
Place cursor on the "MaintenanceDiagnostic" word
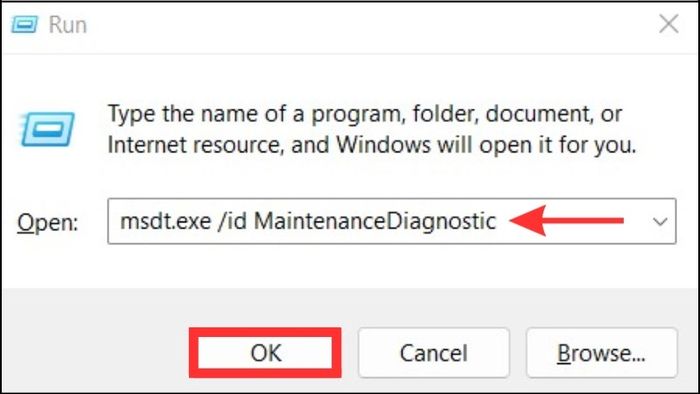[375, 221]
